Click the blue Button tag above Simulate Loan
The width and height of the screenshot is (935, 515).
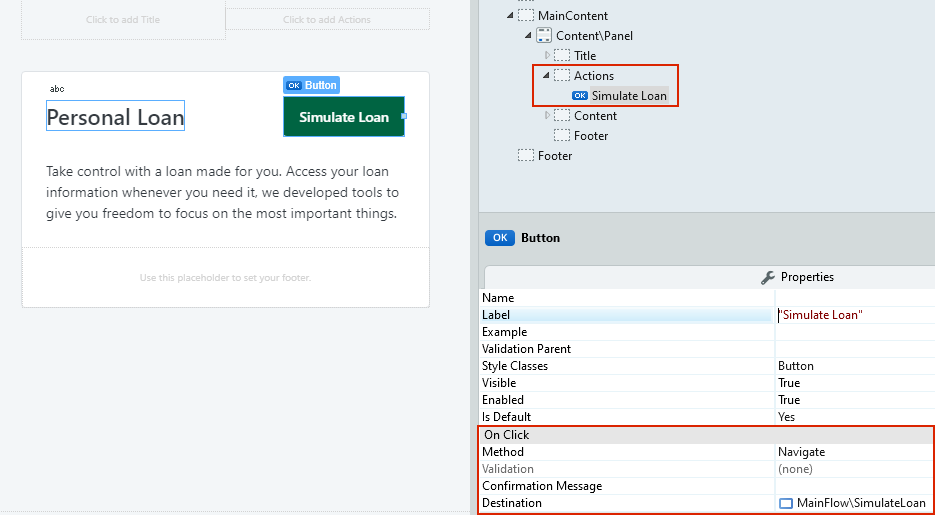[311, 86]
